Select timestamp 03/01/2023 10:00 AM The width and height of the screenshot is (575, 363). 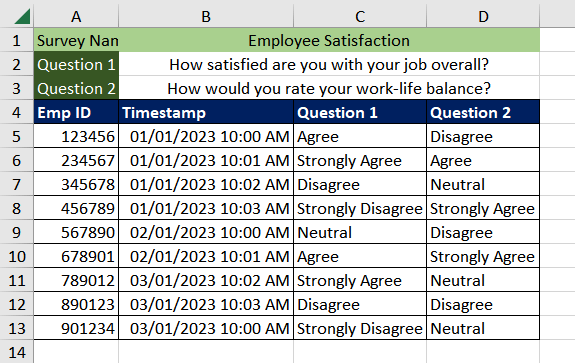(x=206, y=328)
